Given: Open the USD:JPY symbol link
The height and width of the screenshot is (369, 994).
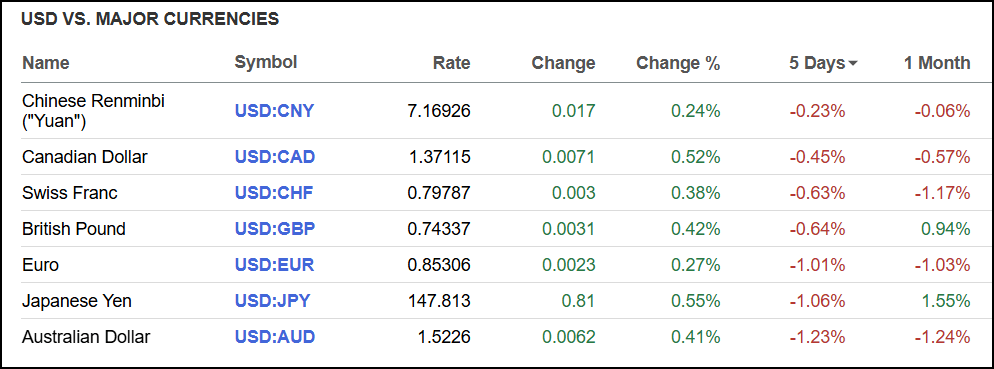Looking at the screenshot, I should point(273,301).
